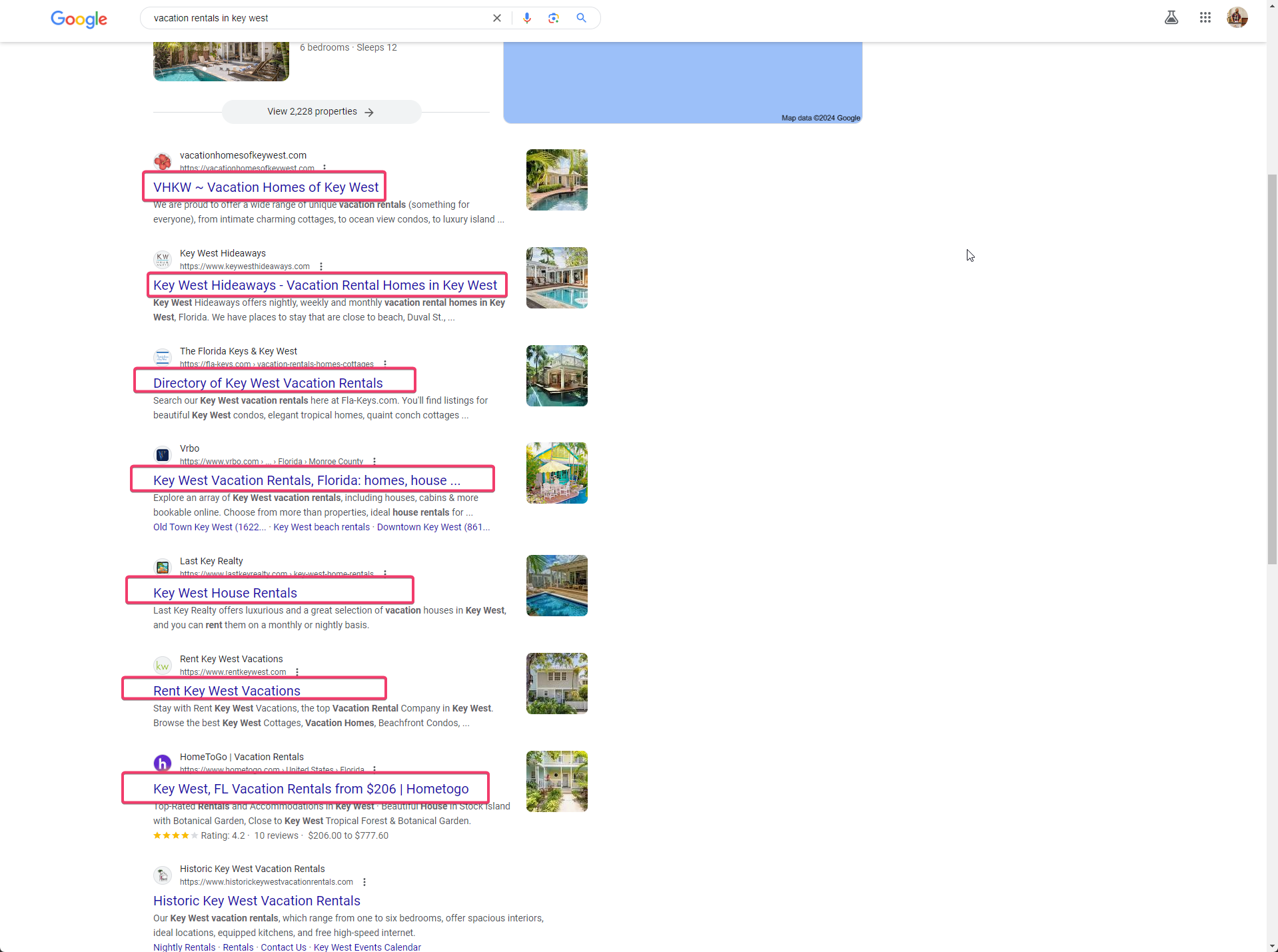The height and width of the screenshot is (952, 1278).
Task: Click the 6 bedrooms property pool thumbnail
Action: pyautogui.click(x=221, y=61)
